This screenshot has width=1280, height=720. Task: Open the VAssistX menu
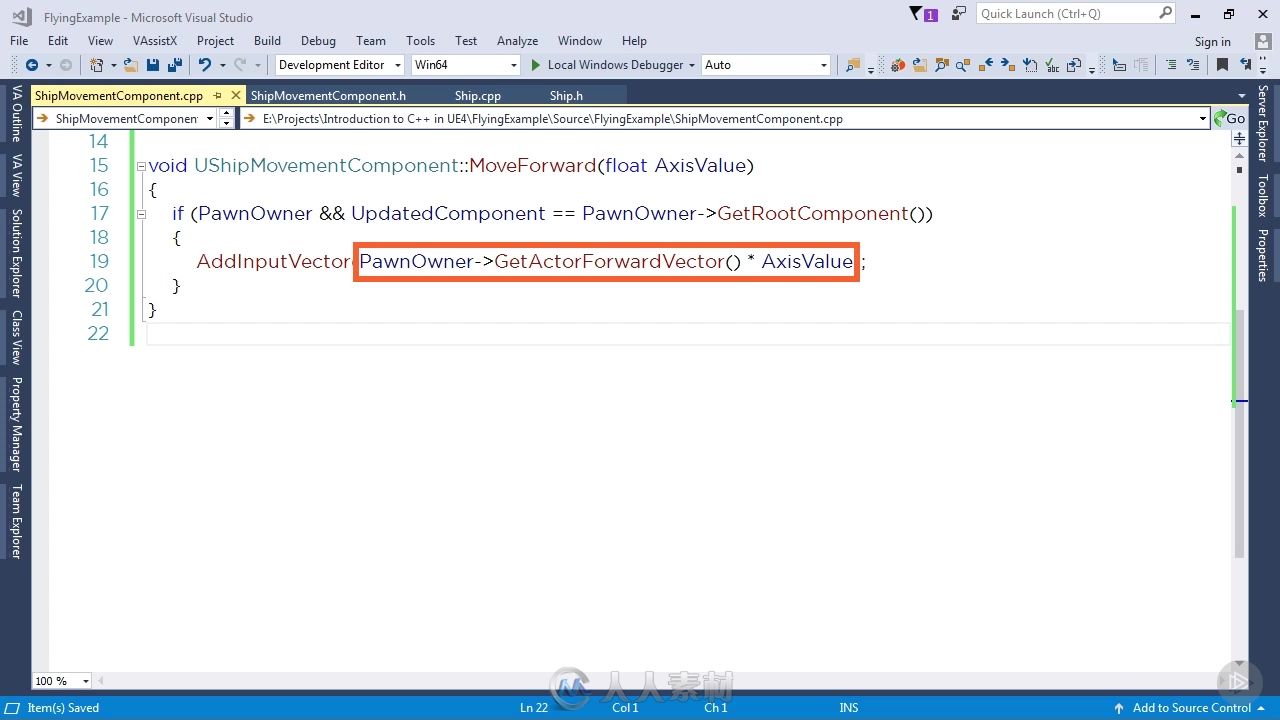(155, 41)
